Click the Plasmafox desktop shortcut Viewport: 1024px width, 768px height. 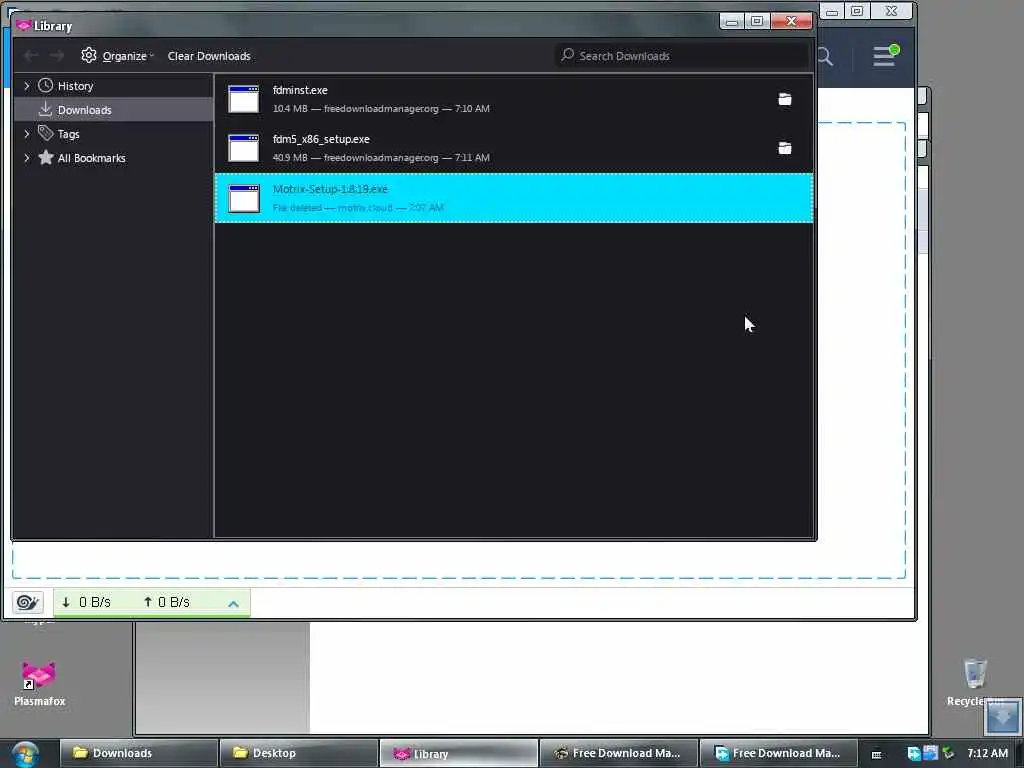pyautogui.click(x=39, y=684)
